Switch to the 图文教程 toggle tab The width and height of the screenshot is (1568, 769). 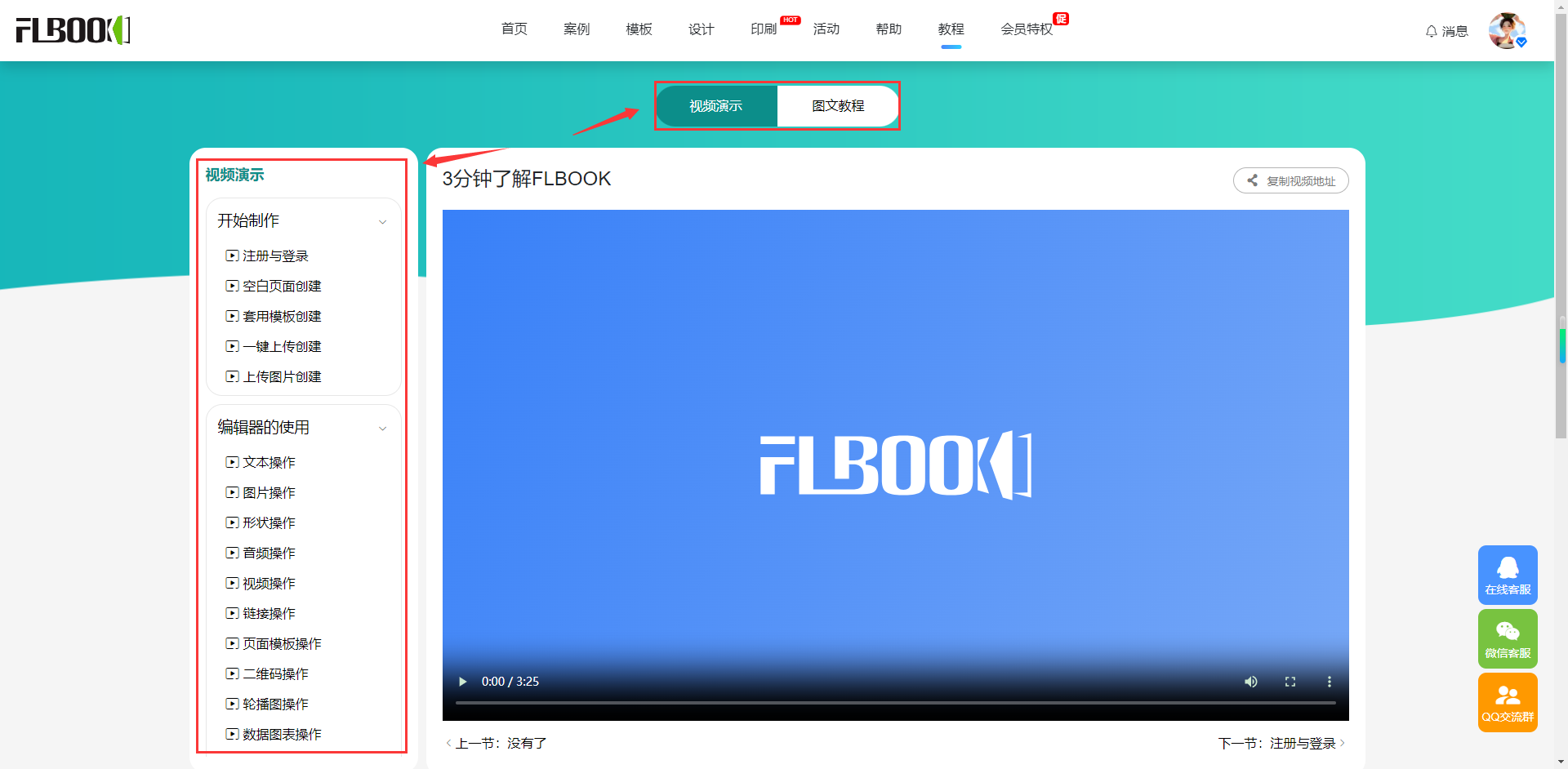click(838, 106)
